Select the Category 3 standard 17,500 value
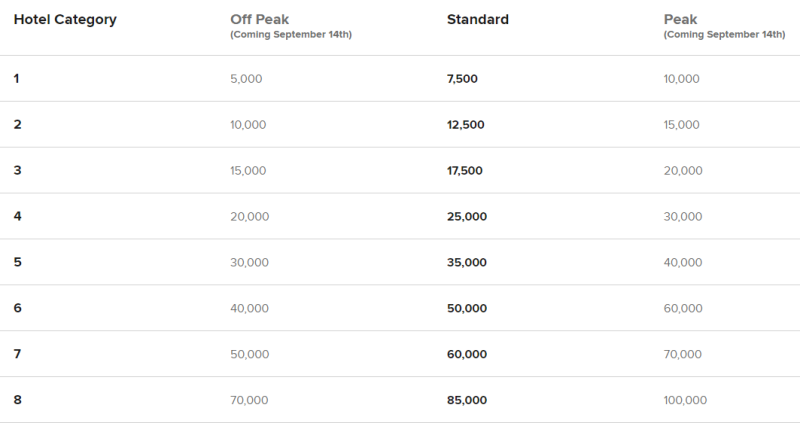Image resolution: width=800 pixels, height=426 pixels. click(468, 171)
